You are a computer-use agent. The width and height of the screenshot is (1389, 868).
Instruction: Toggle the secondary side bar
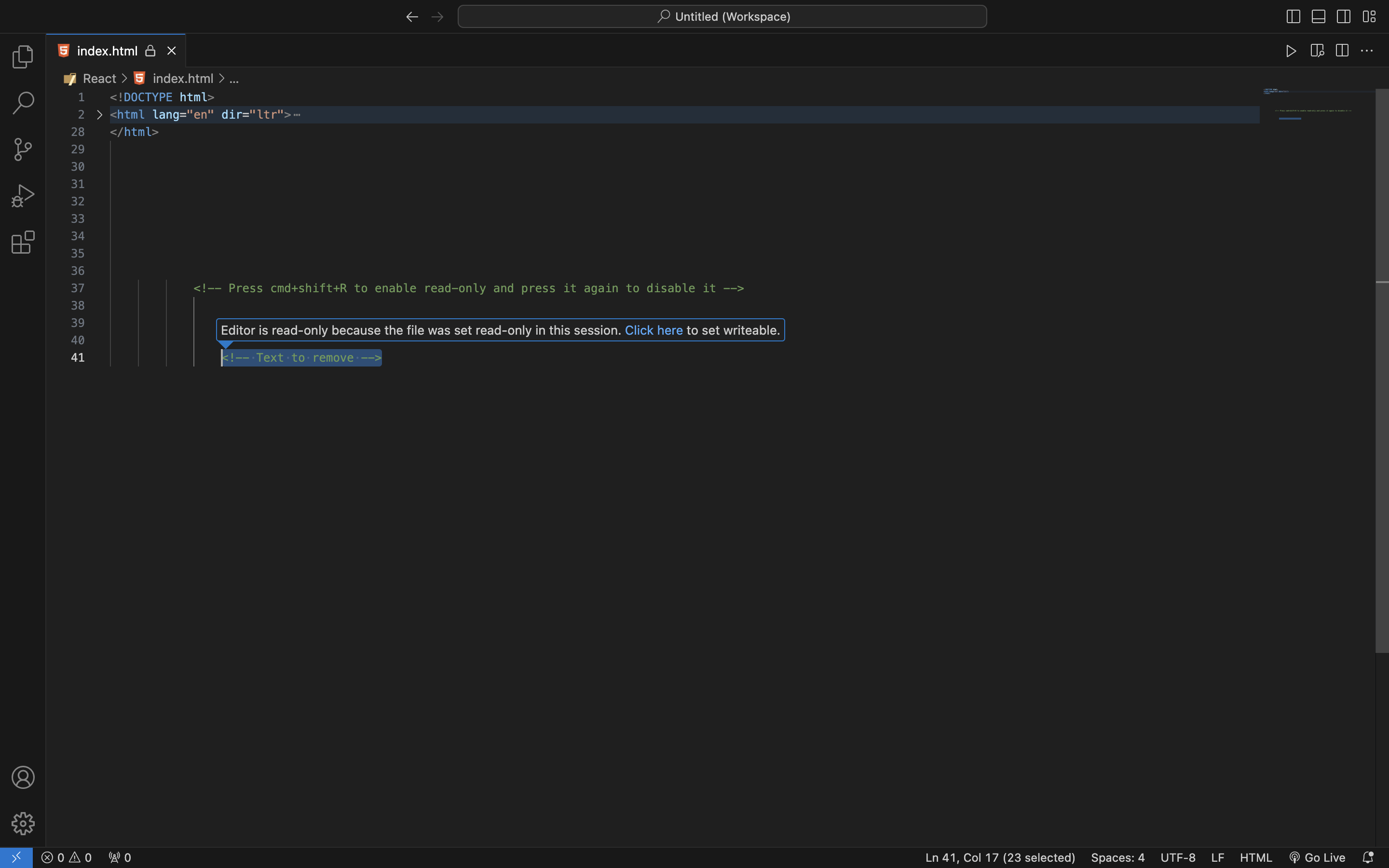1344,17
